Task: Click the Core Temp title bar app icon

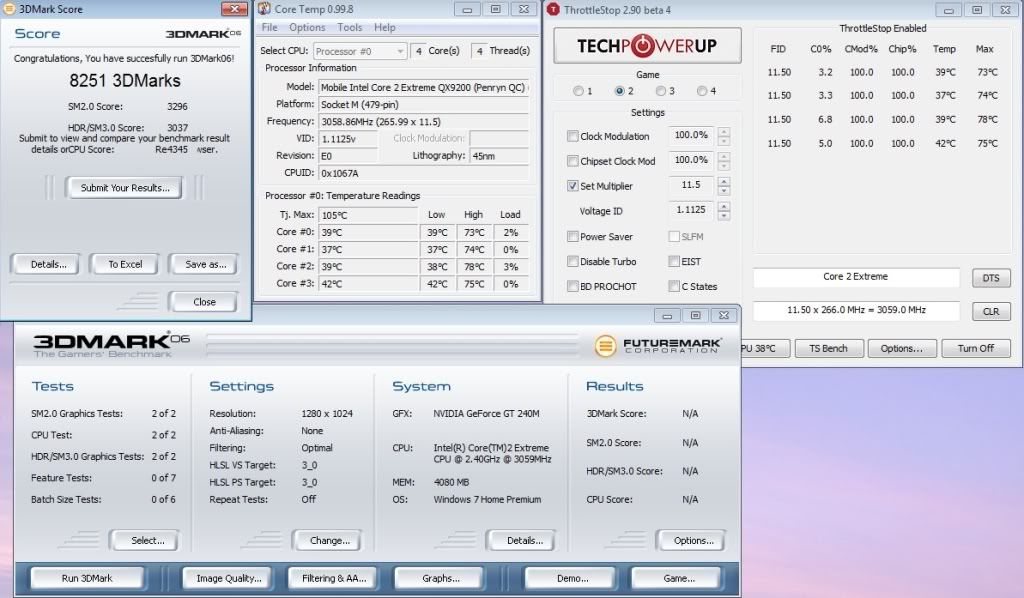Action: 264,9
